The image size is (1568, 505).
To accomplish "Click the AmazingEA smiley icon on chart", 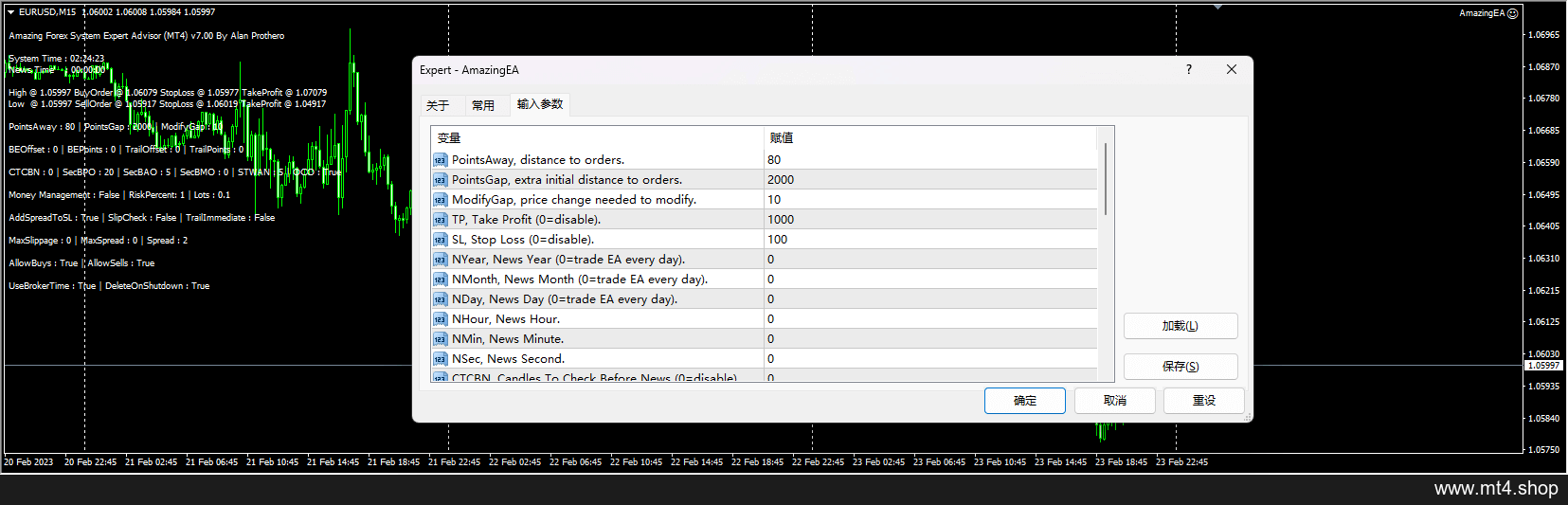I will [1512, 13].
